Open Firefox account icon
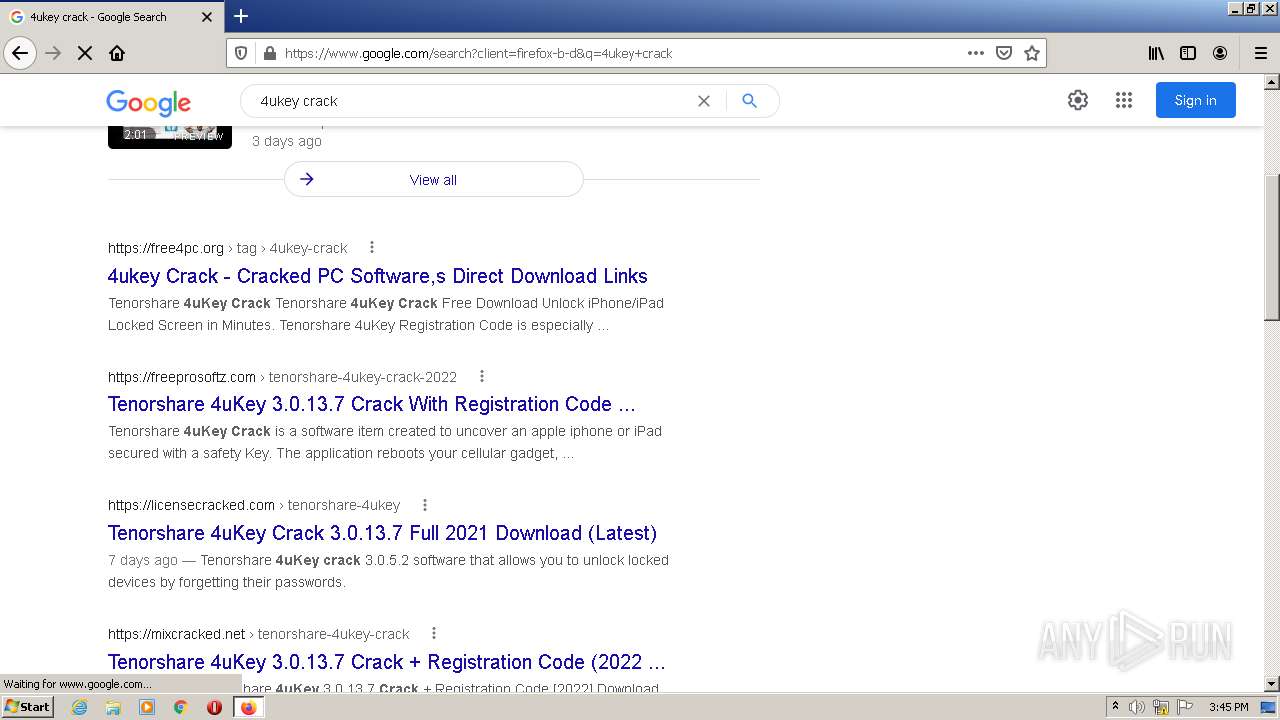 pyautogui.click(x=1220, y=53)
